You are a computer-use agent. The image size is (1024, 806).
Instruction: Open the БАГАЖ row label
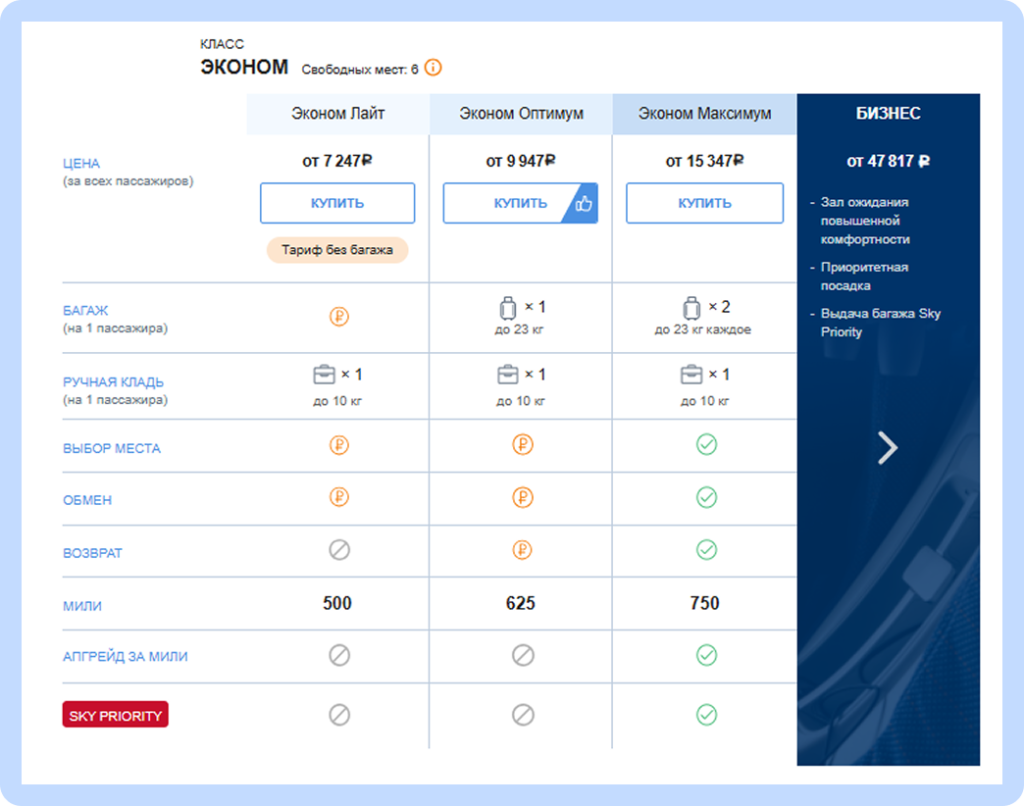click(86, 311)
